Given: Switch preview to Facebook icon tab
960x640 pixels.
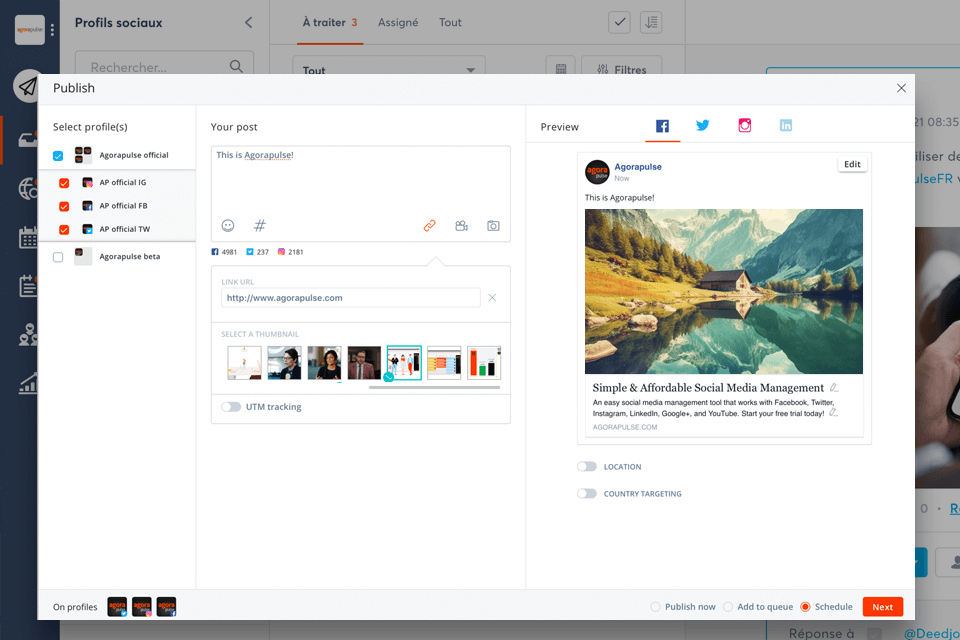Looking at the screenshot, I should (x=662, y=126).
